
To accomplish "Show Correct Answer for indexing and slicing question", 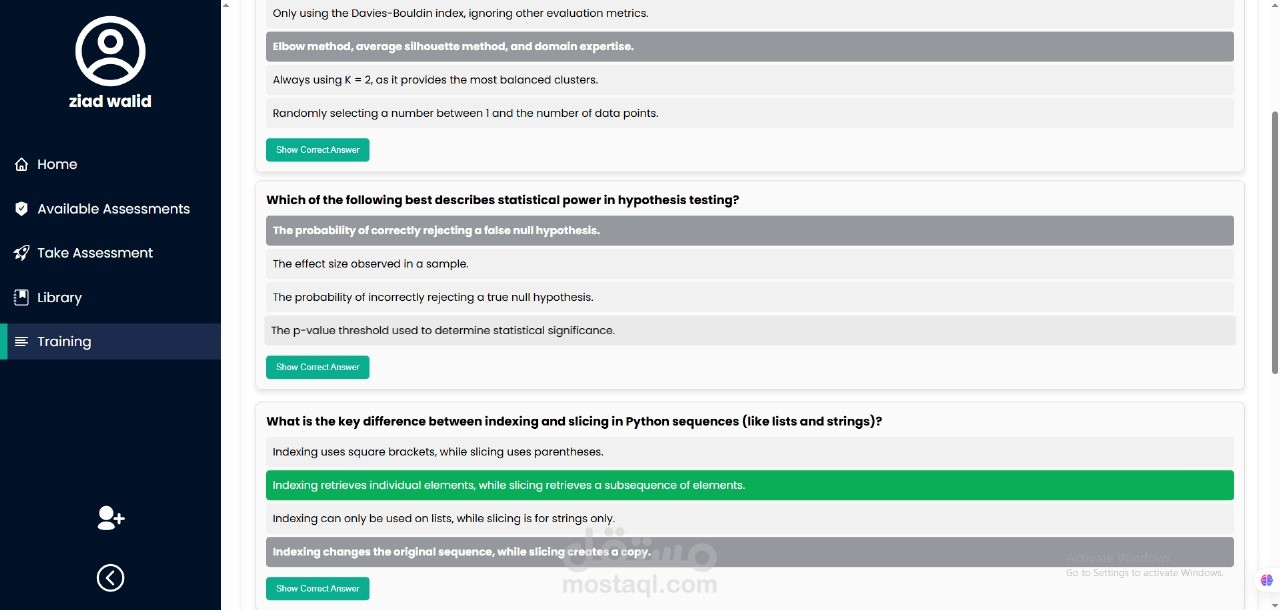I will (x=318, y=589).
